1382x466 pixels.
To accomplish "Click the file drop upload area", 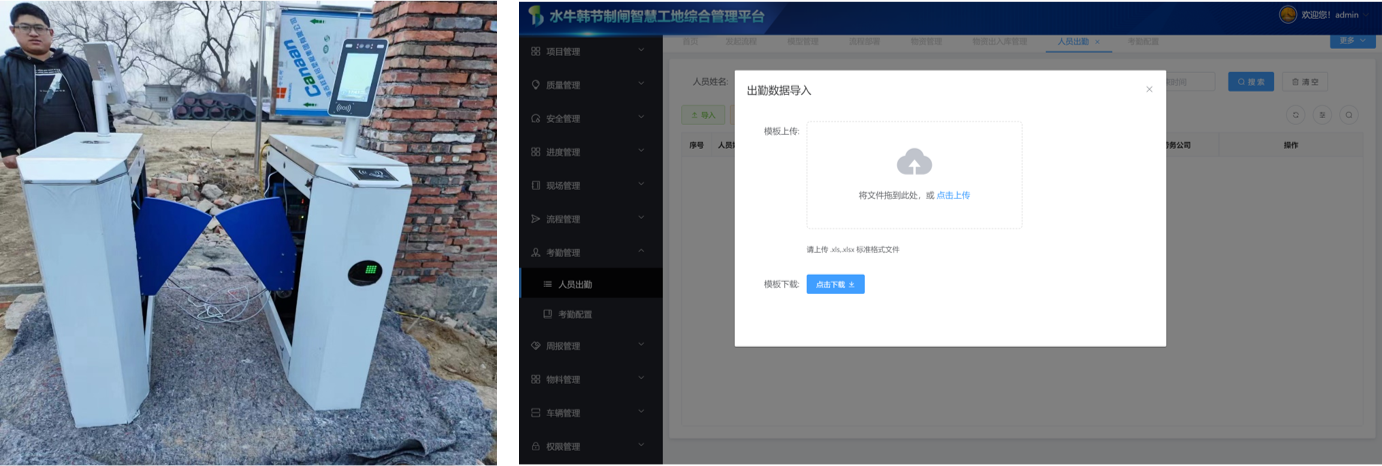I will coord(914,175).
